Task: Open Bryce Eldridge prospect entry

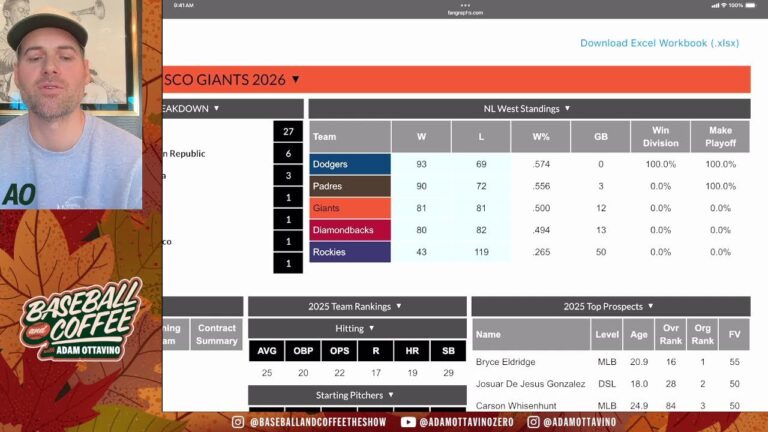Action: click(x=506, y=361)
